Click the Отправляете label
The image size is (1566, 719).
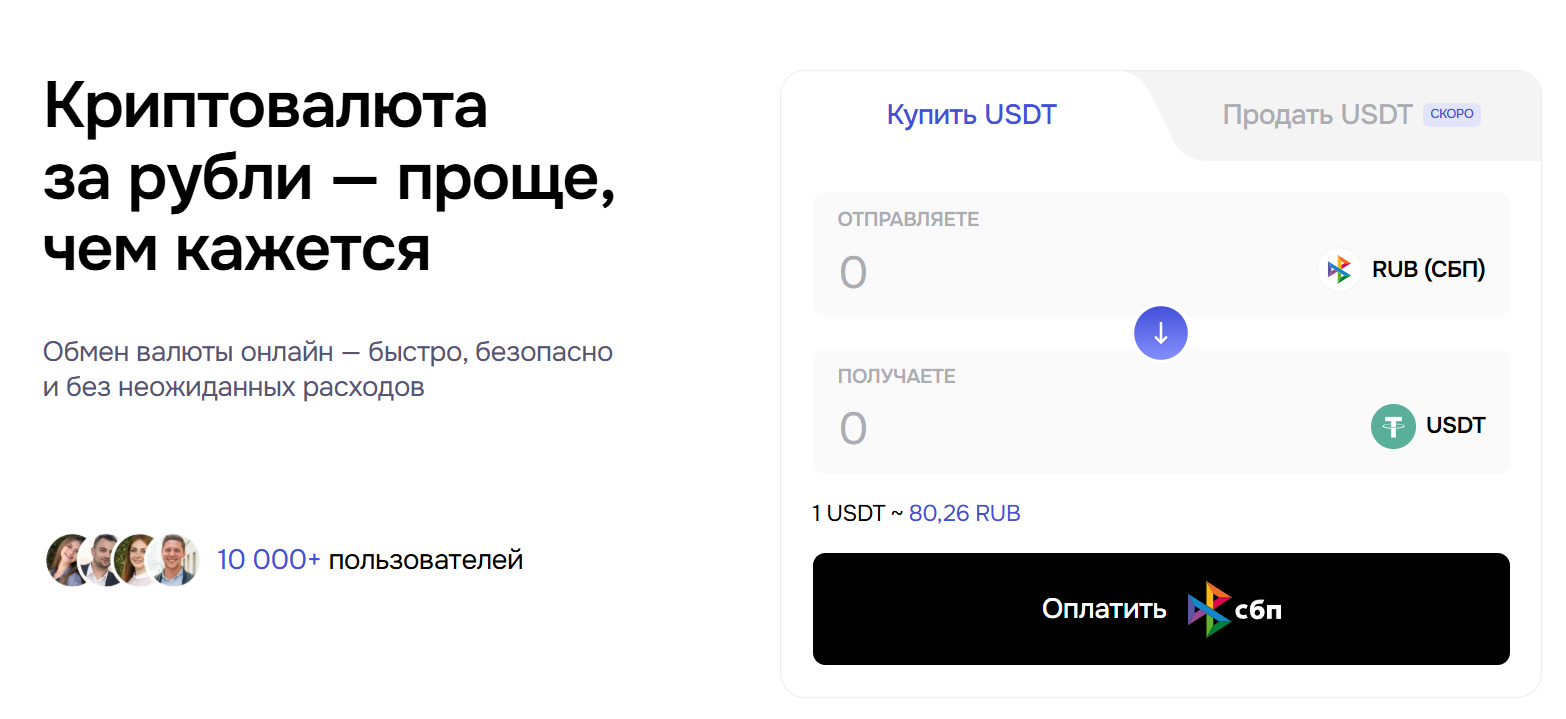tap(908, 220)
